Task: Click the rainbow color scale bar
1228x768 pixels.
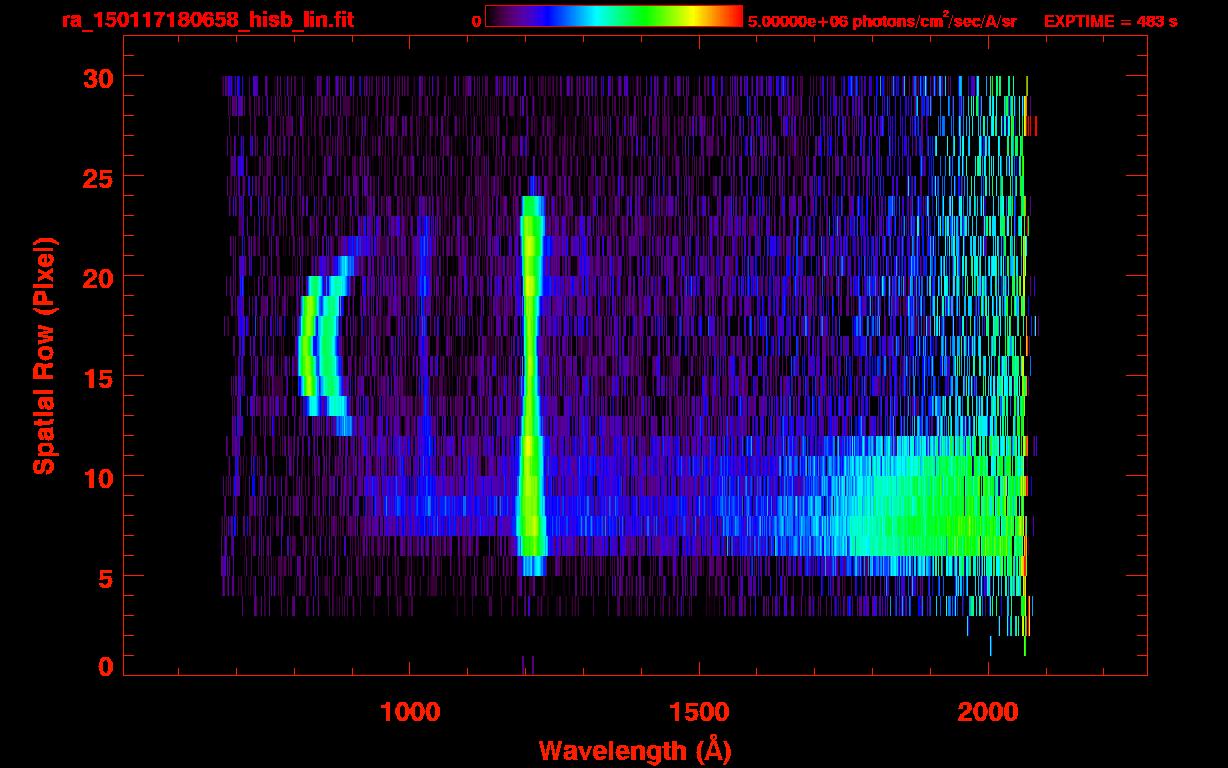Action: 614,16
